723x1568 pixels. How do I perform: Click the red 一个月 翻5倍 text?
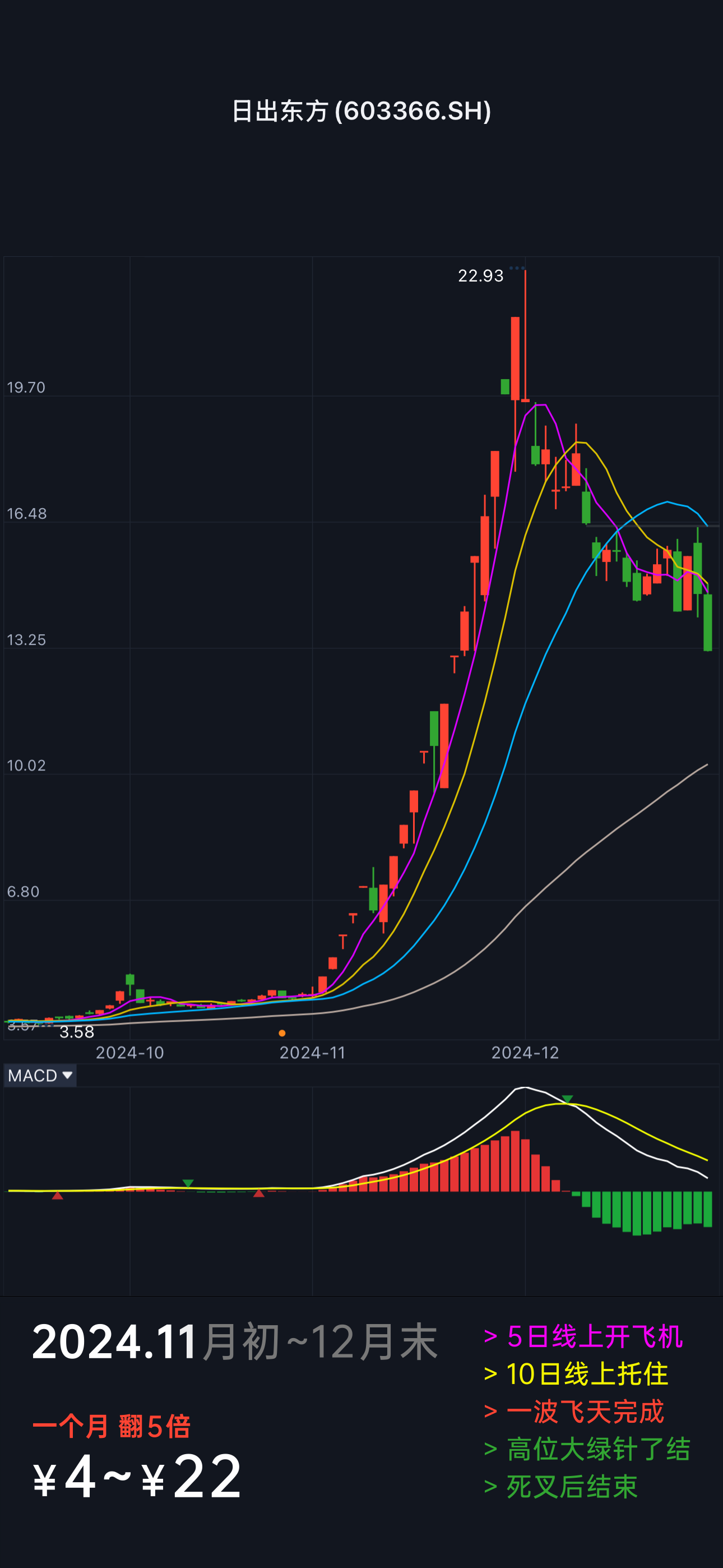pos(112,1426)
